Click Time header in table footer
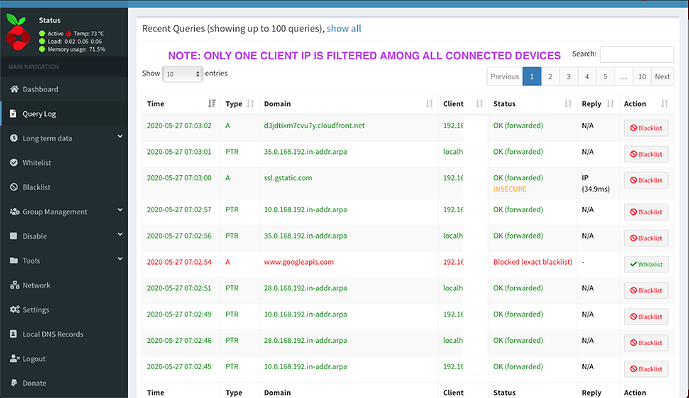689x398 pixels. [155, 393]
